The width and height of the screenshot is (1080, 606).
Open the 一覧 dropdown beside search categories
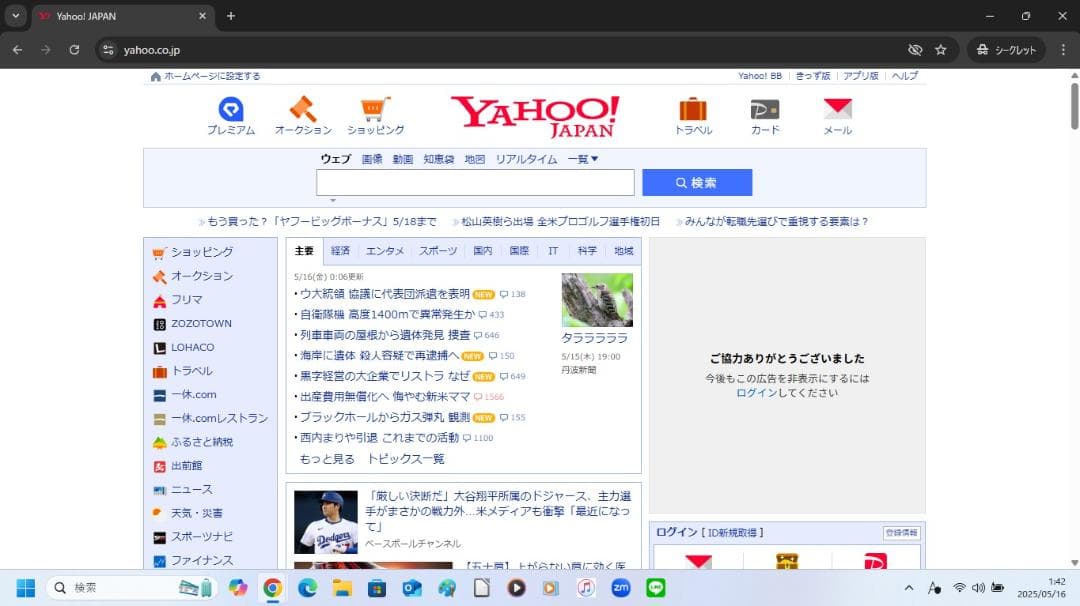(584, 158)
